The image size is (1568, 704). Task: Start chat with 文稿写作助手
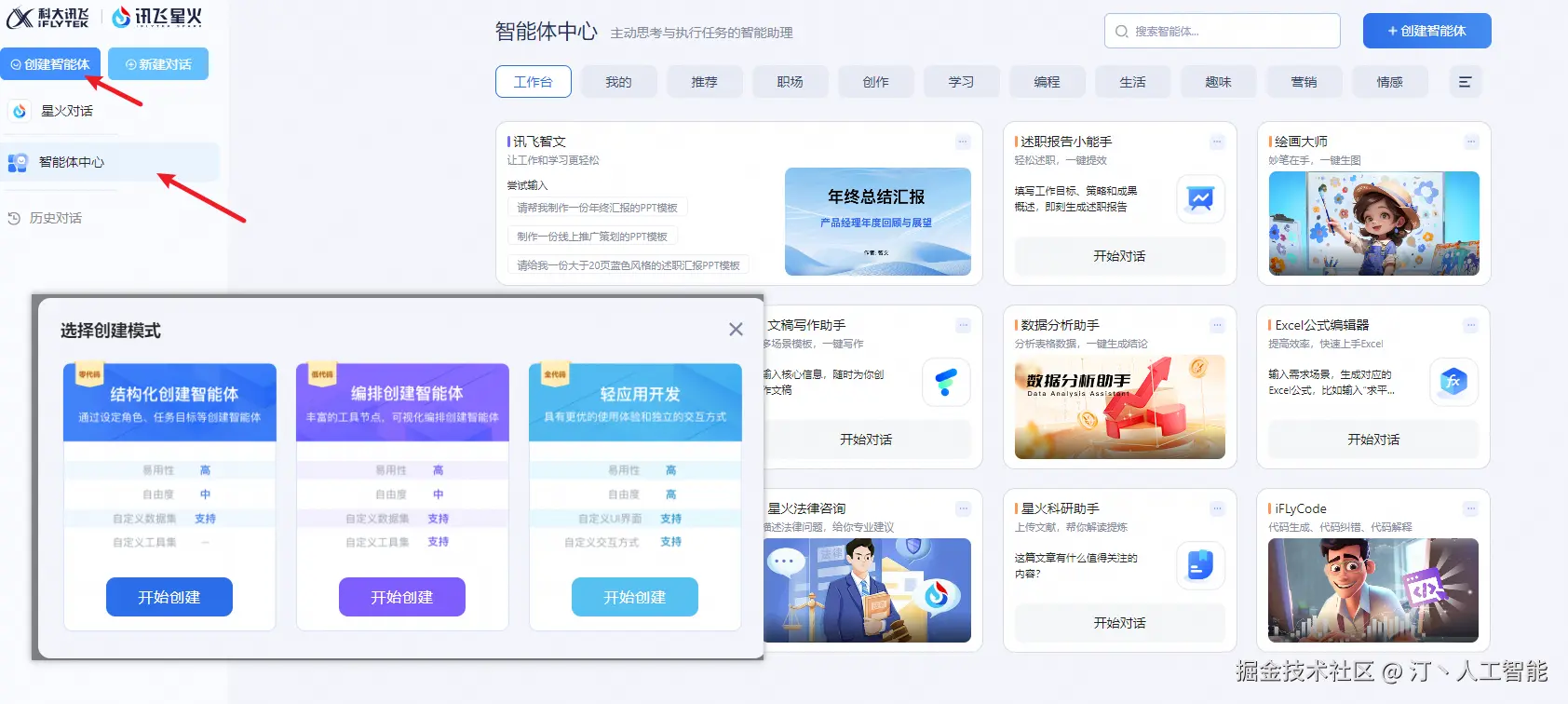866,440
